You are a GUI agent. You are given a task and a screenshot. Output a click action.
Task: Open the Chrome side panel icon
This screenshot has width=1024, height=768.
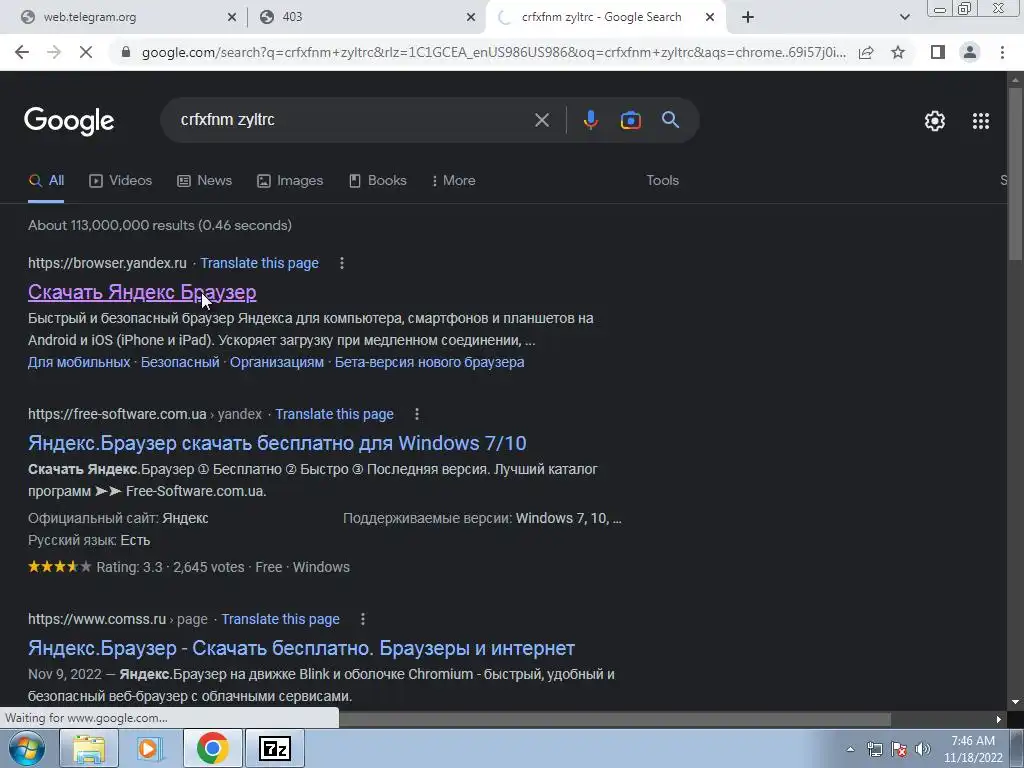938,52
